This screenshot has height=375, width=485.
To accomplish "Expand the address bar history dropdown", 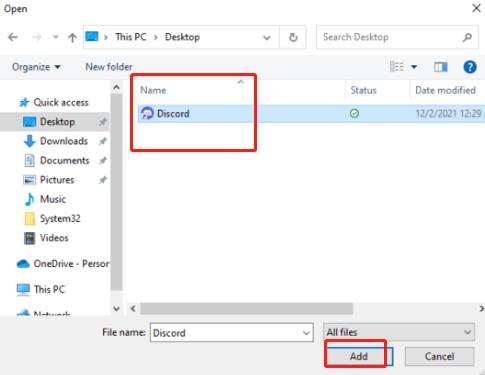I will 267,38.
